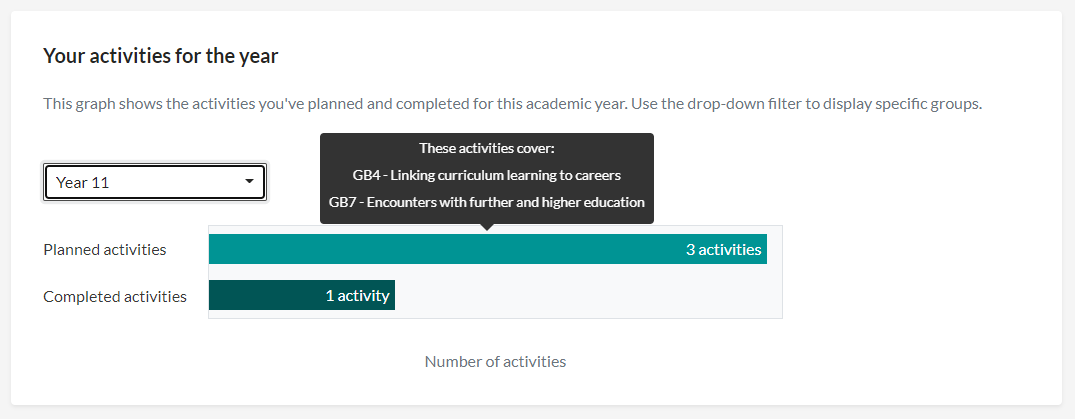
Task: Select the dark green Completed activities bar
Action: pyautogui.click(x=302, y=296)
